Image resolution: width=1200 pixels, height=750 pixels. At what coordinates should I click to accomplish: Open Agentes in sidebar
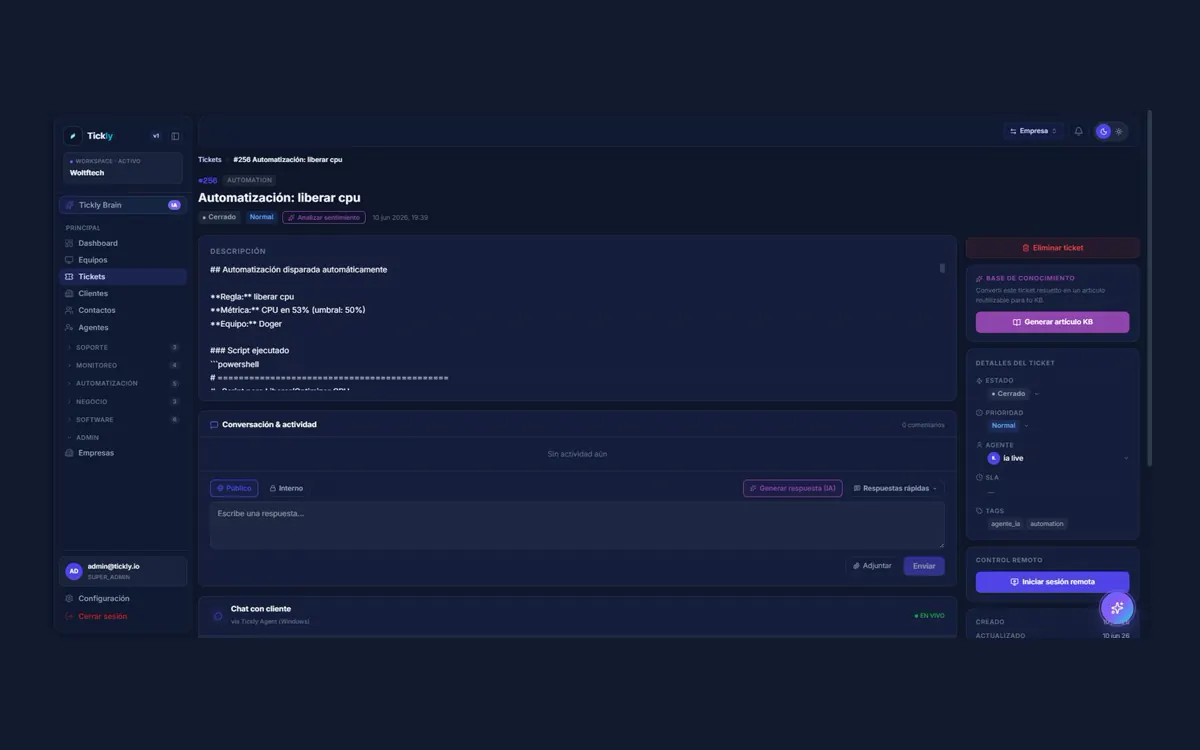(123, 327)
